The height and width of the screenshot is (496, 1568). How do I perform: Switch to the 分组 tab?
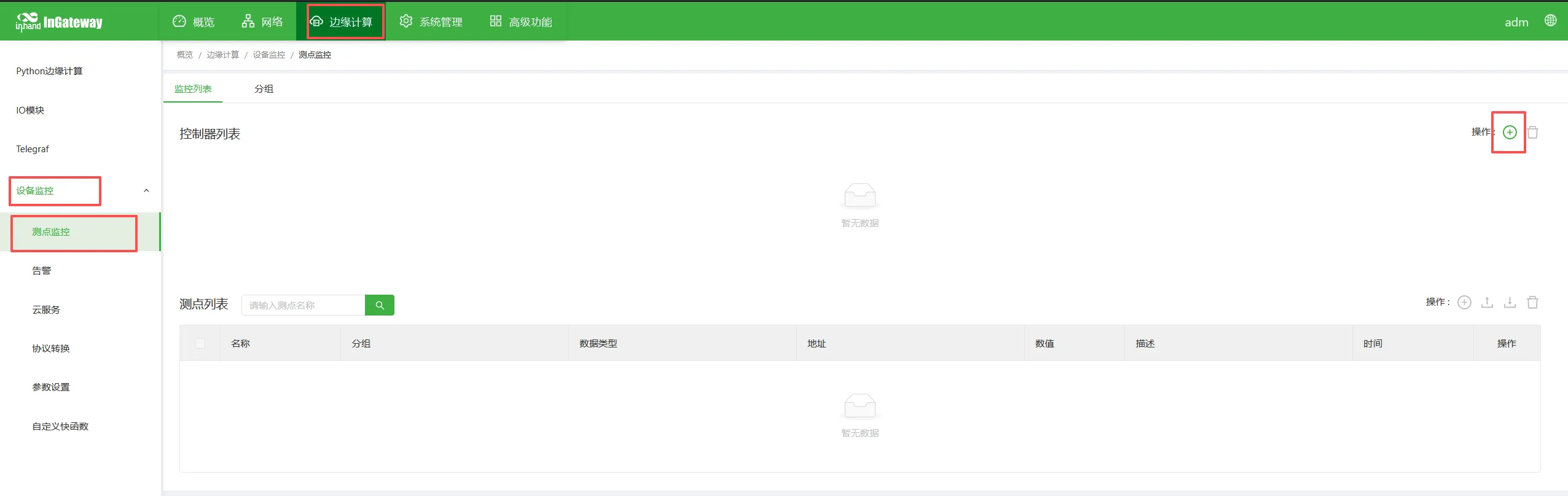(264, 89)
